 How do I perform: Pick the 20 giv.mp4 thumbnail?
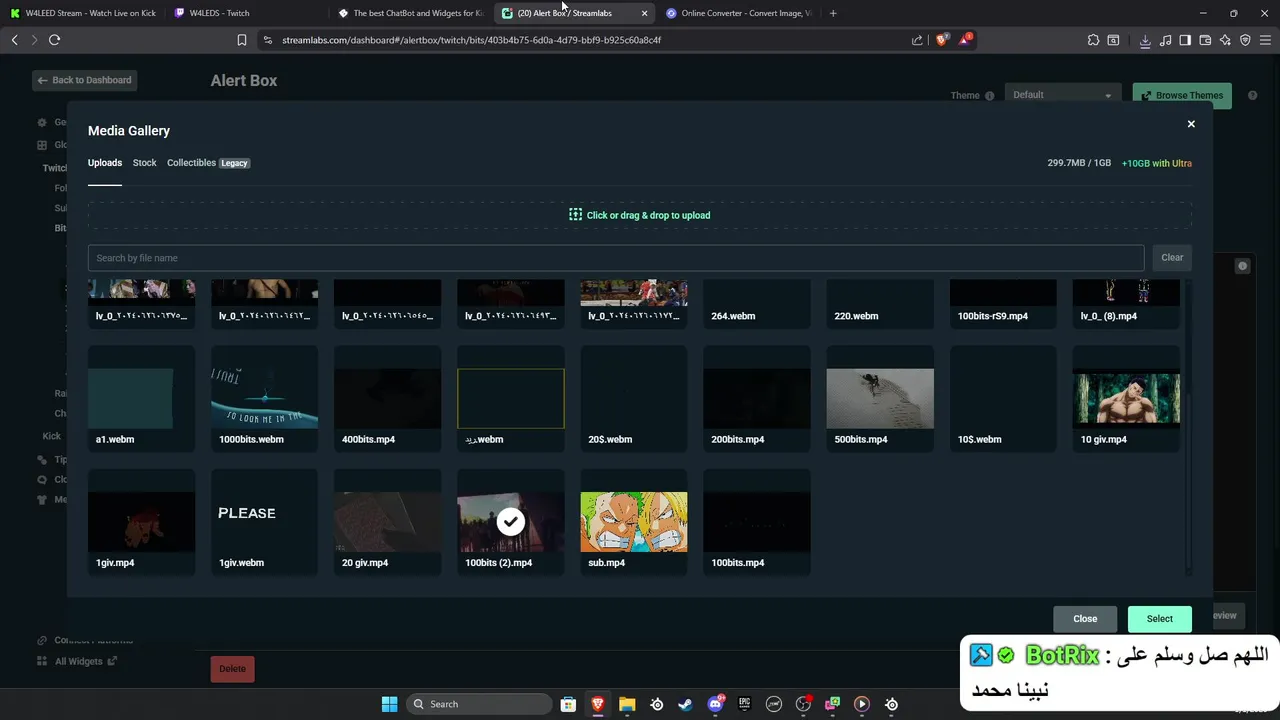point(388,522)
